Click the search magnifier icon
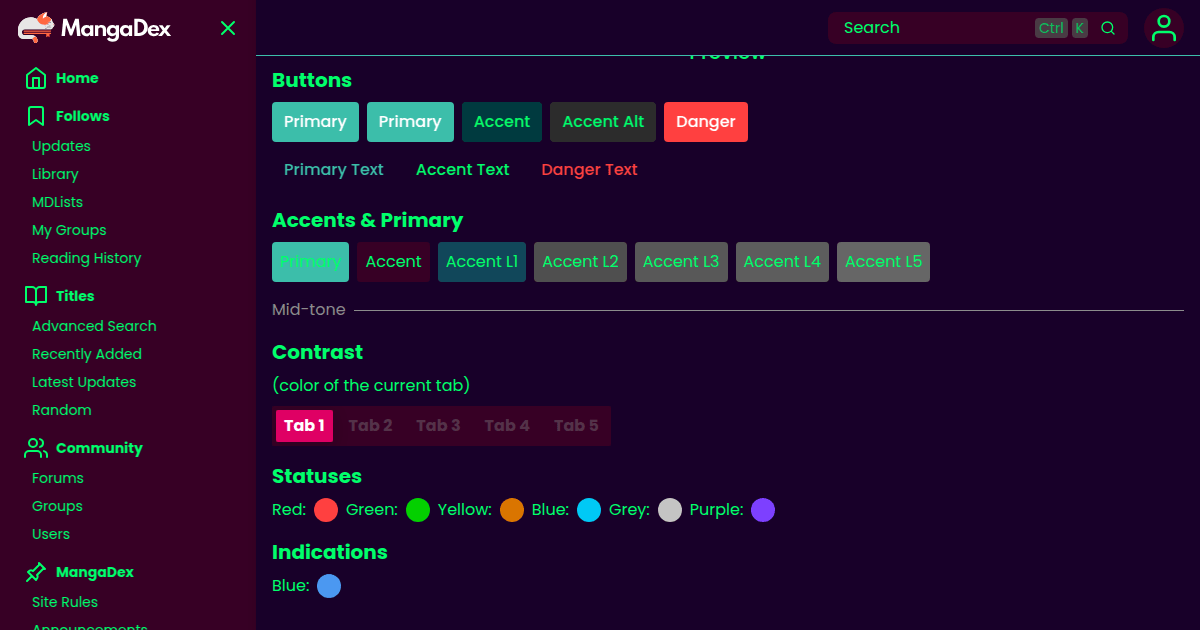This screenshot has height=630, width=1200. pos(1108,28)
